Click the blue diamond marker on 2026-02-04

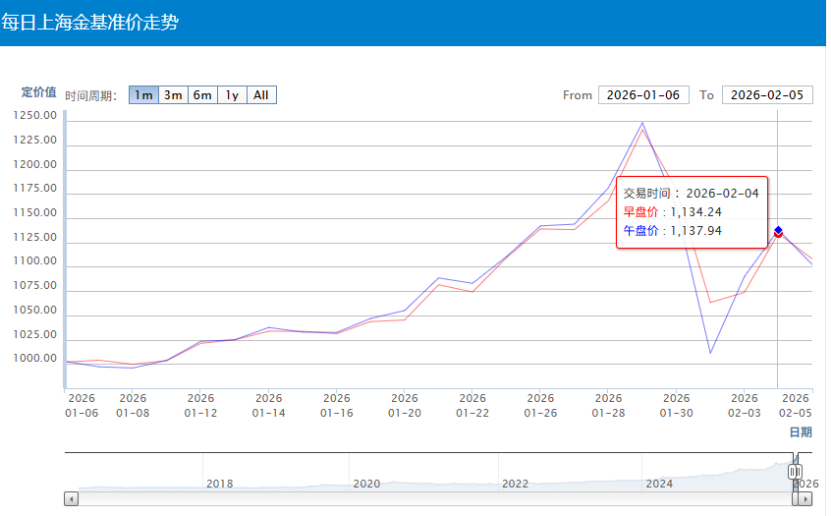(x=778, y=230)
